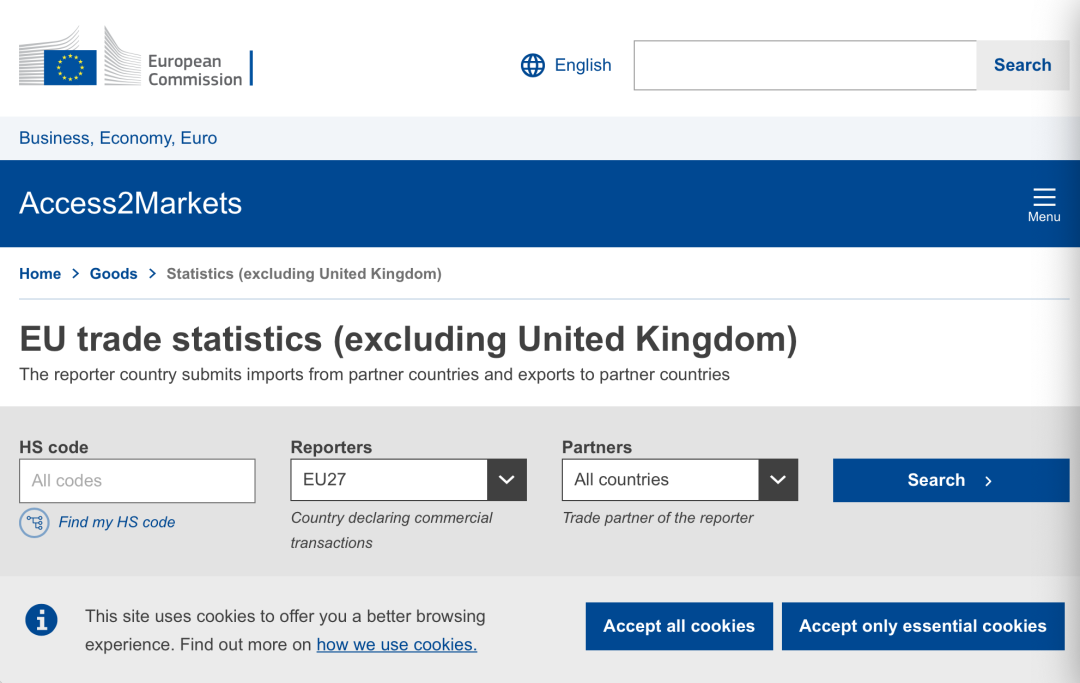
Task: Focus the HS code input field
Action: point(137,481)
